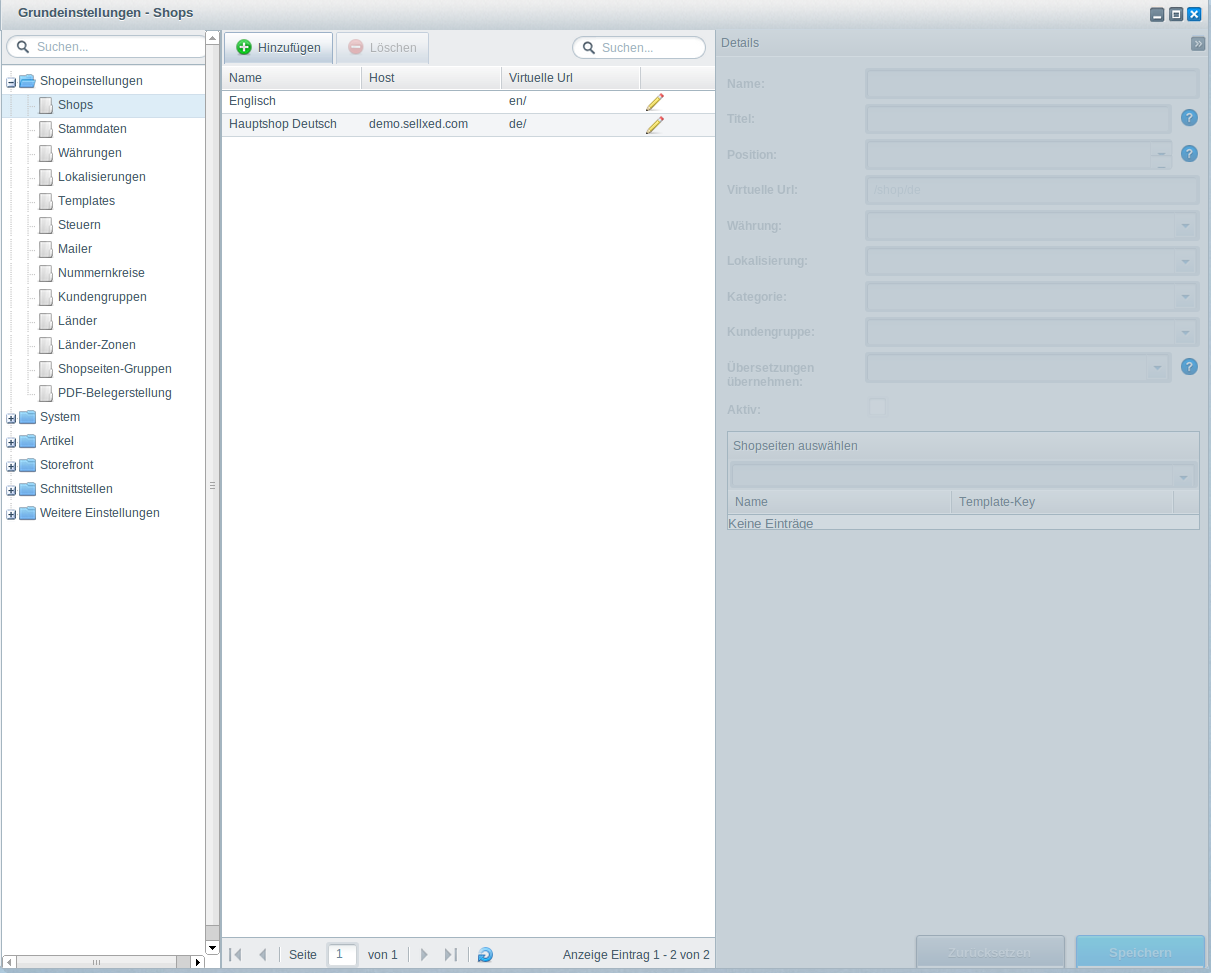Select Stammdaten in the settings tree

(x=92, y=129)
